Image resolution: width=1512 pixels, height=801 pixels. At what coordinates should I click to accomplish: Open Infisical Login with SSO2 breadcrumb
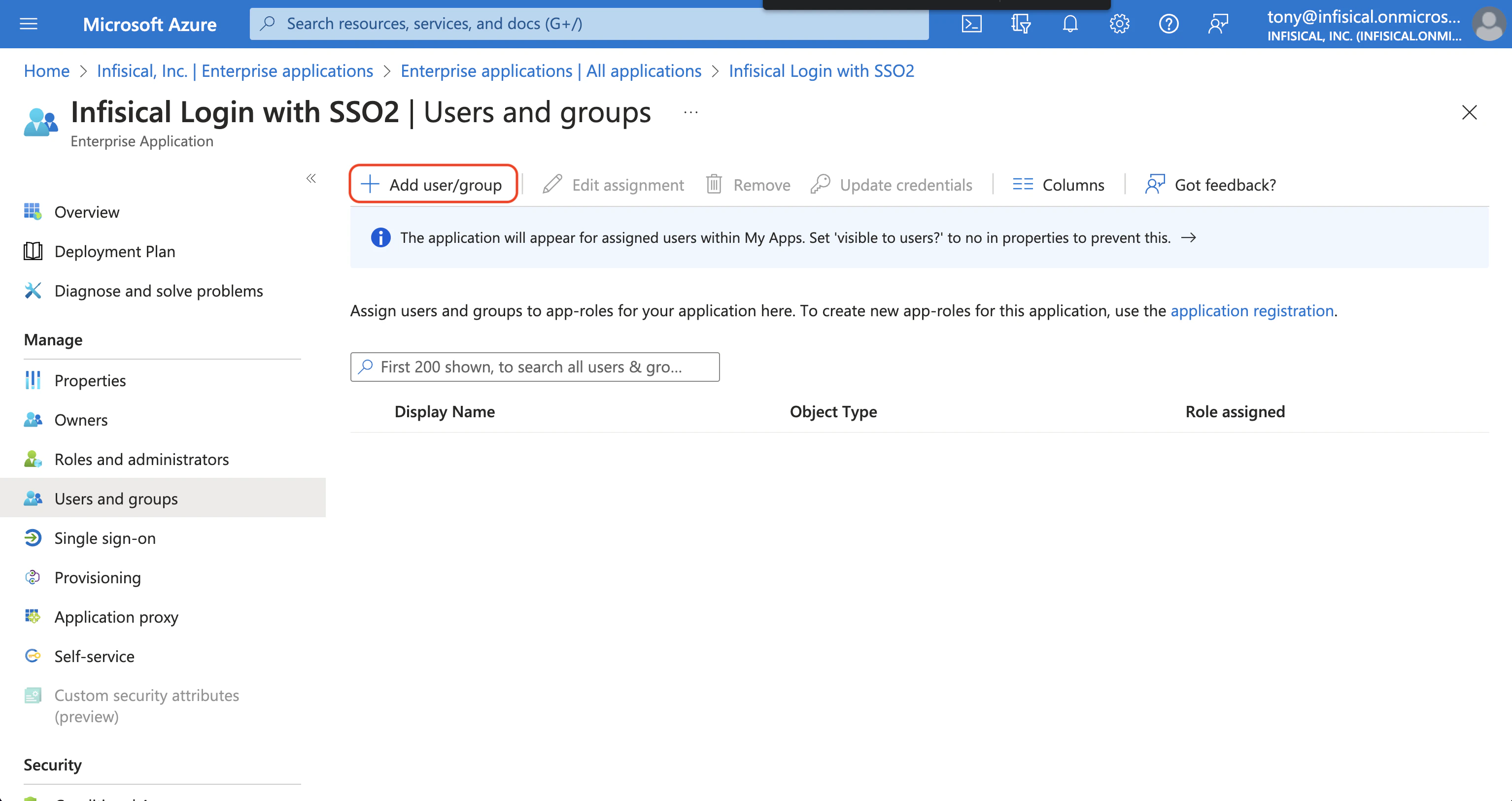[x=821, y=71]
